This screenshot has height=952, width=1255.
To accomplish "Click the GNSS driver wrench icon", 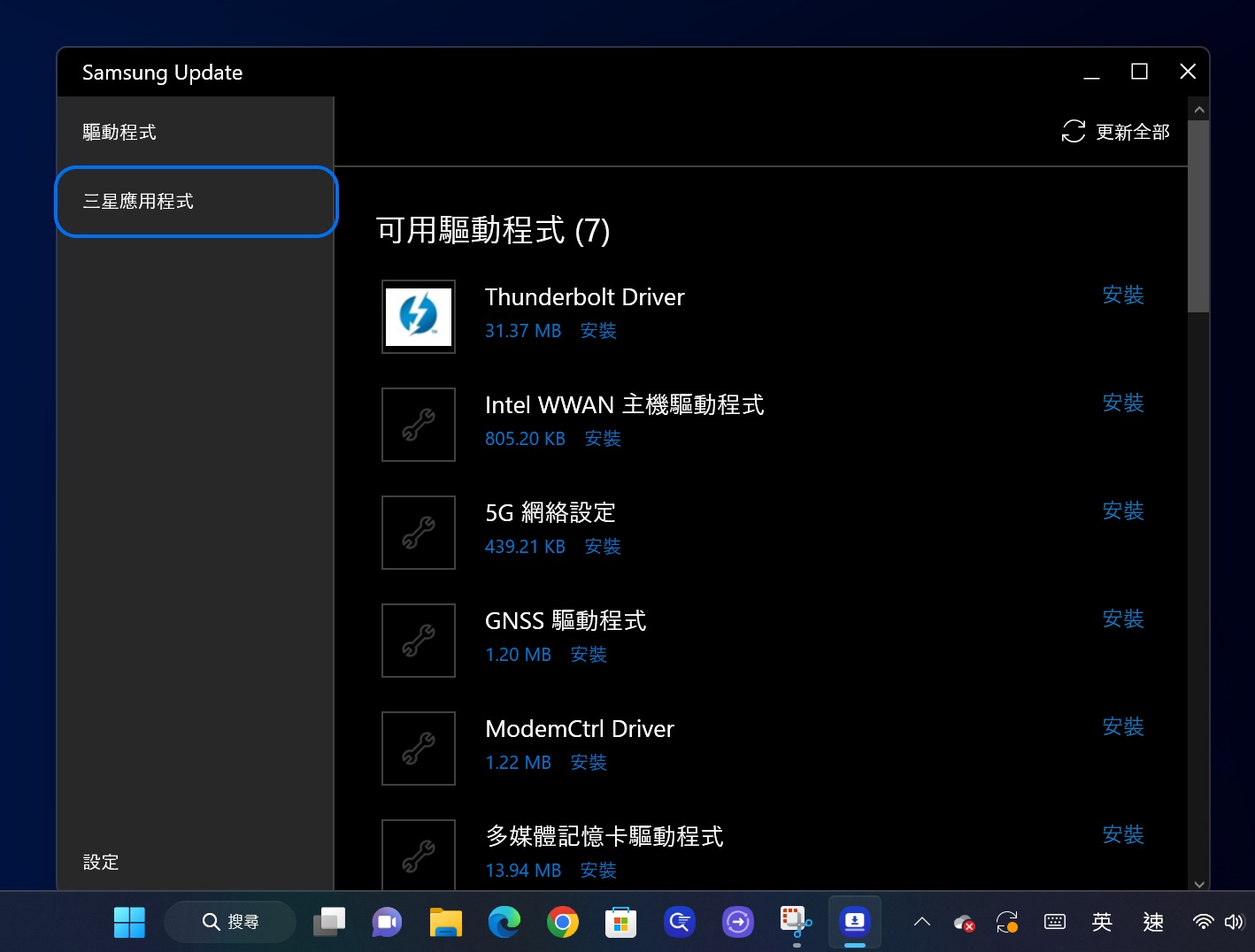I will tap(418, 641).
